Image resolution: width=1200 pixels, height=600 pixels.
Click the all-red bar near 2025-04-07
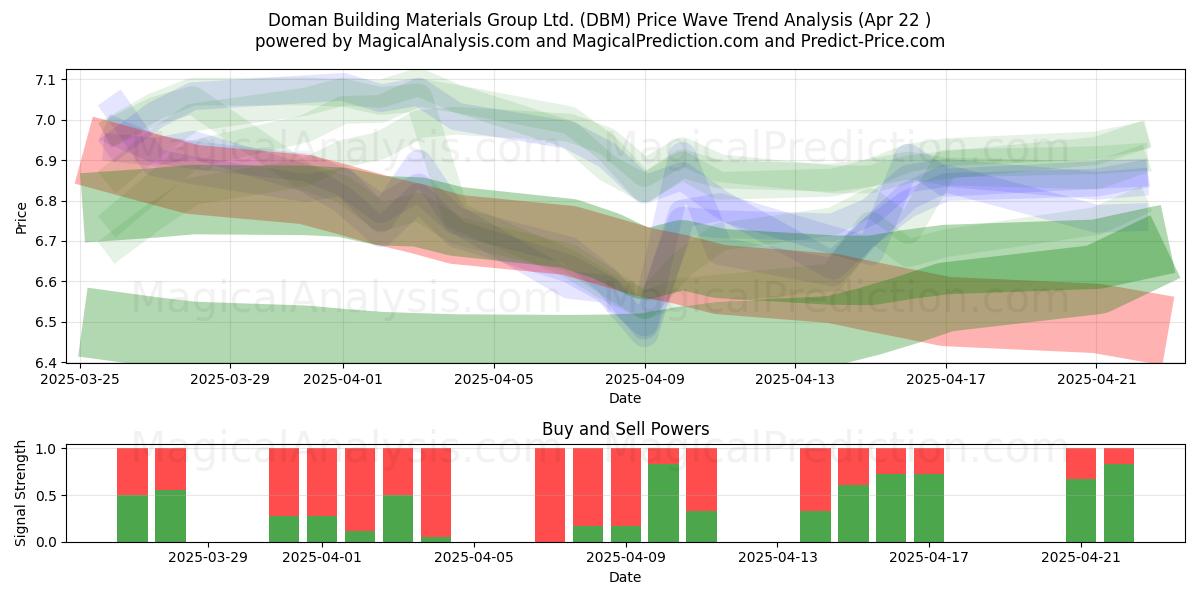point(550,495)
